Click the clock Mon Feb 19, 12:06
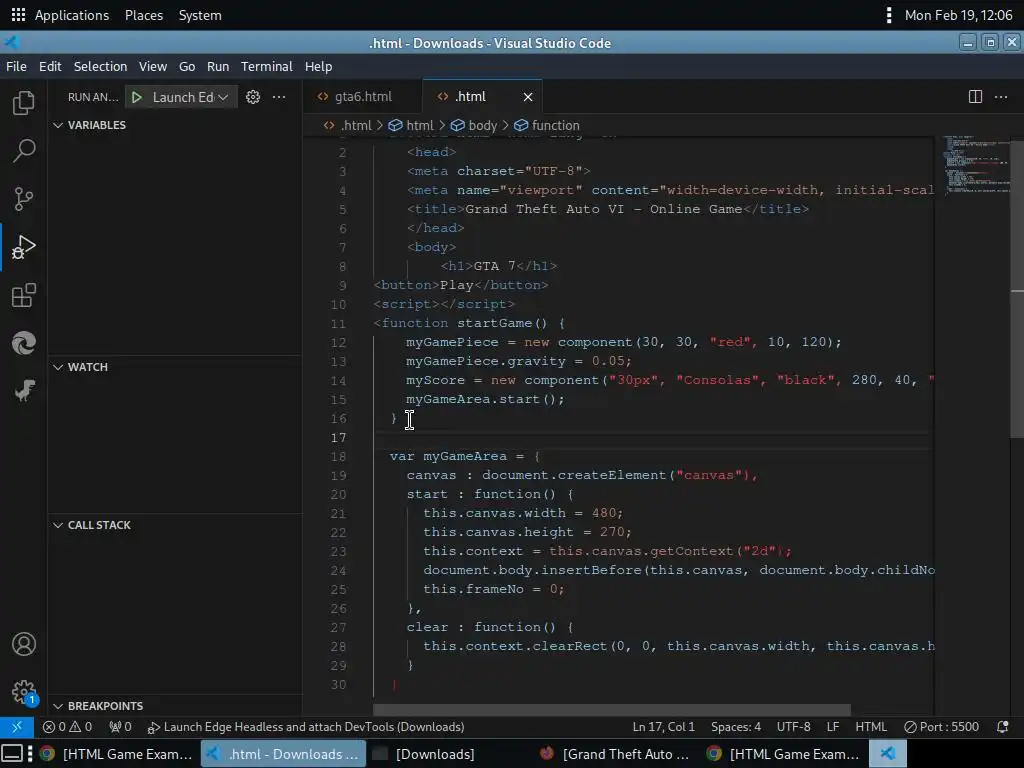This screenshot has width=1024, height=768. 958,15
